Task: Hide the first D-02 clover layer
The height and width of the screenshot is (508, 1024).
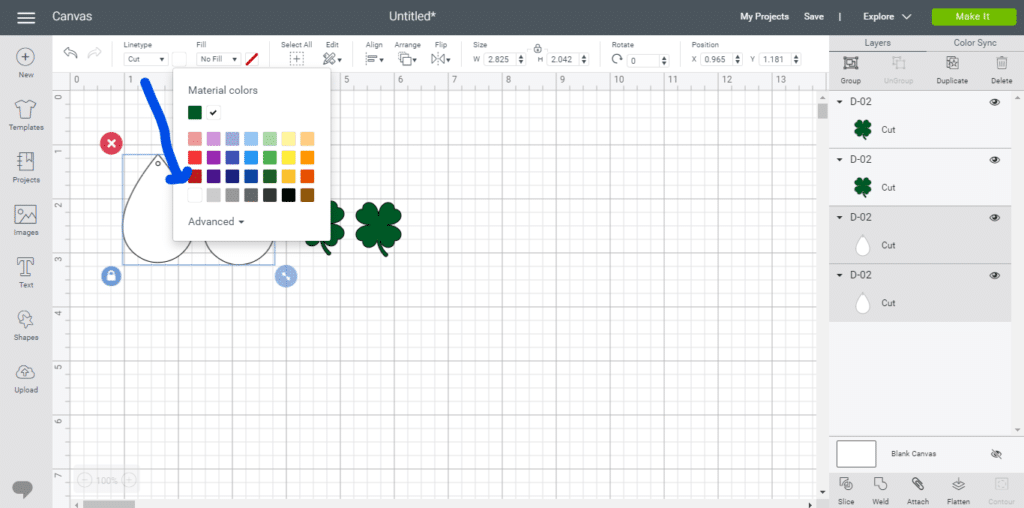Action: 994,102
